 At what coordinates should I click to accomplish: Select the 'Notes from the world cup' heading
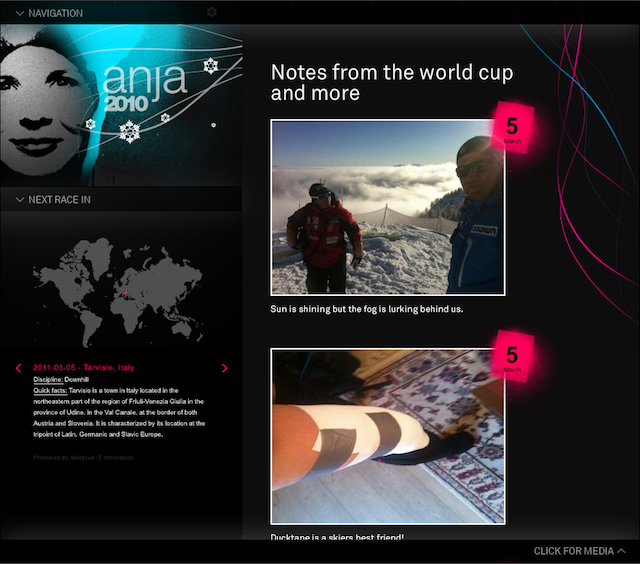click(x=392, y=82)
